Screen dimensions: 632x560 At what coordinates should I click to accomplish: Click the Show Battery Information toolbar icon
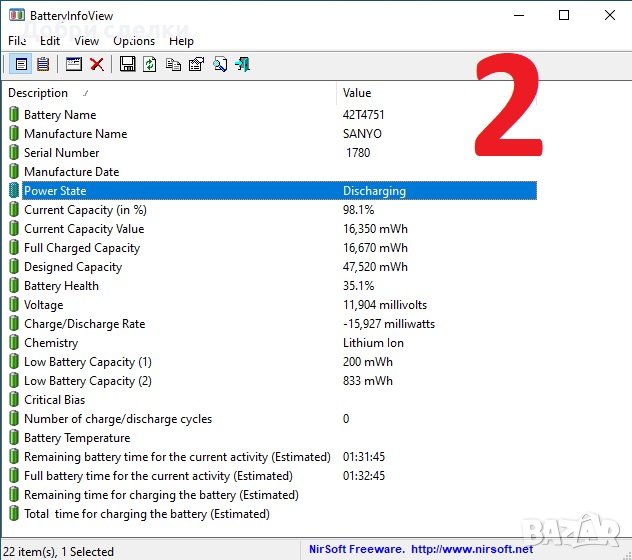21,65
